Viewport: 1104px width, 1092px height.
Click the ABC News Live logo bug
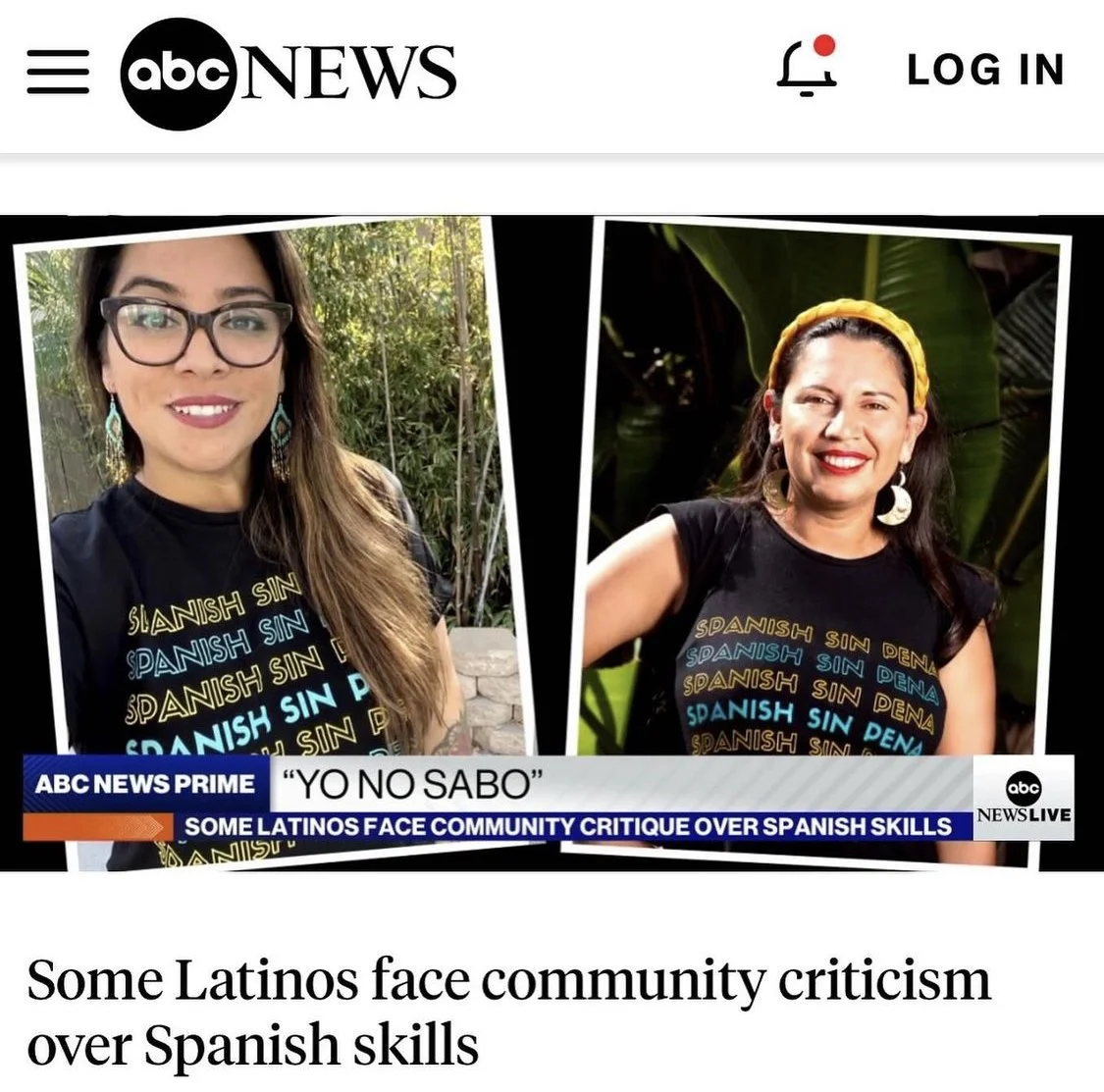(1023, 799)
